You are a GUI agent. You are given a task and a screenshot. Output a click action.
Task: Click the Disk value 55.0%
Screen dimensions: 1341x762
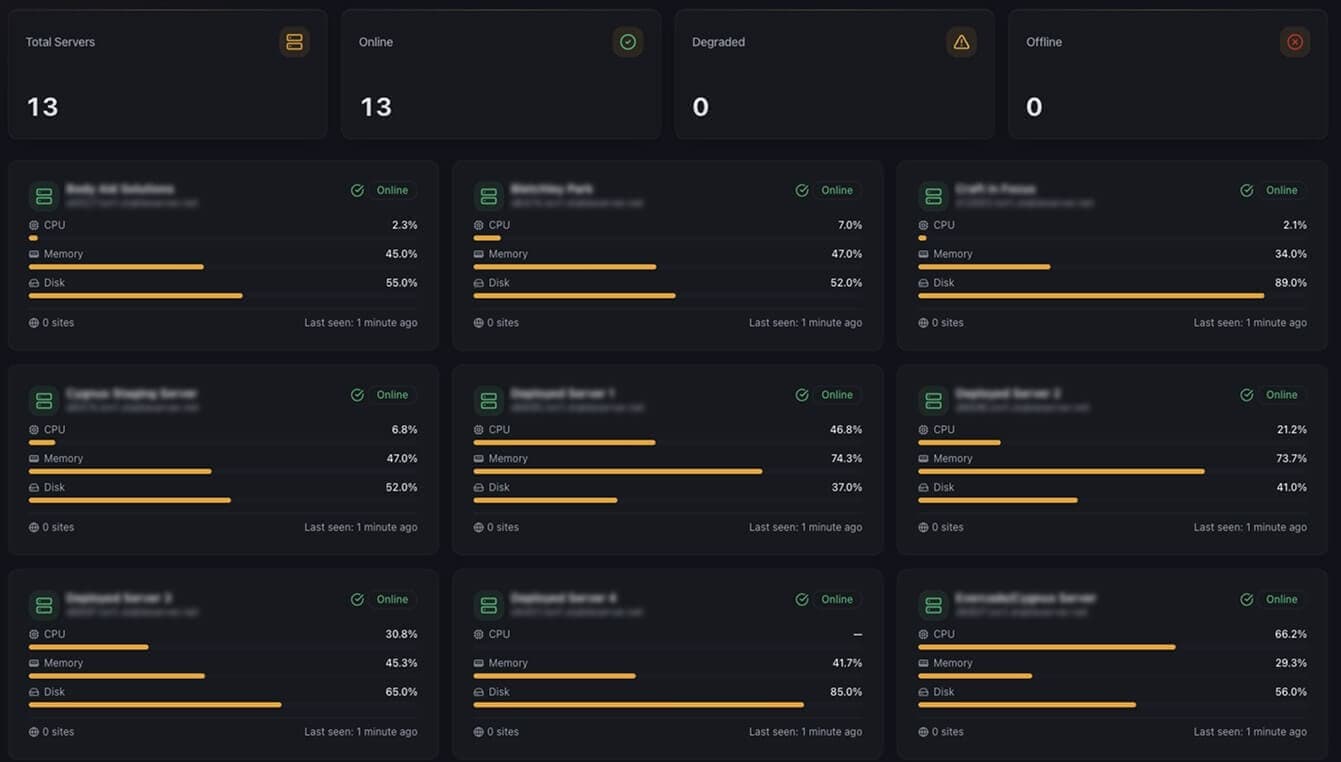coord(401,283)
